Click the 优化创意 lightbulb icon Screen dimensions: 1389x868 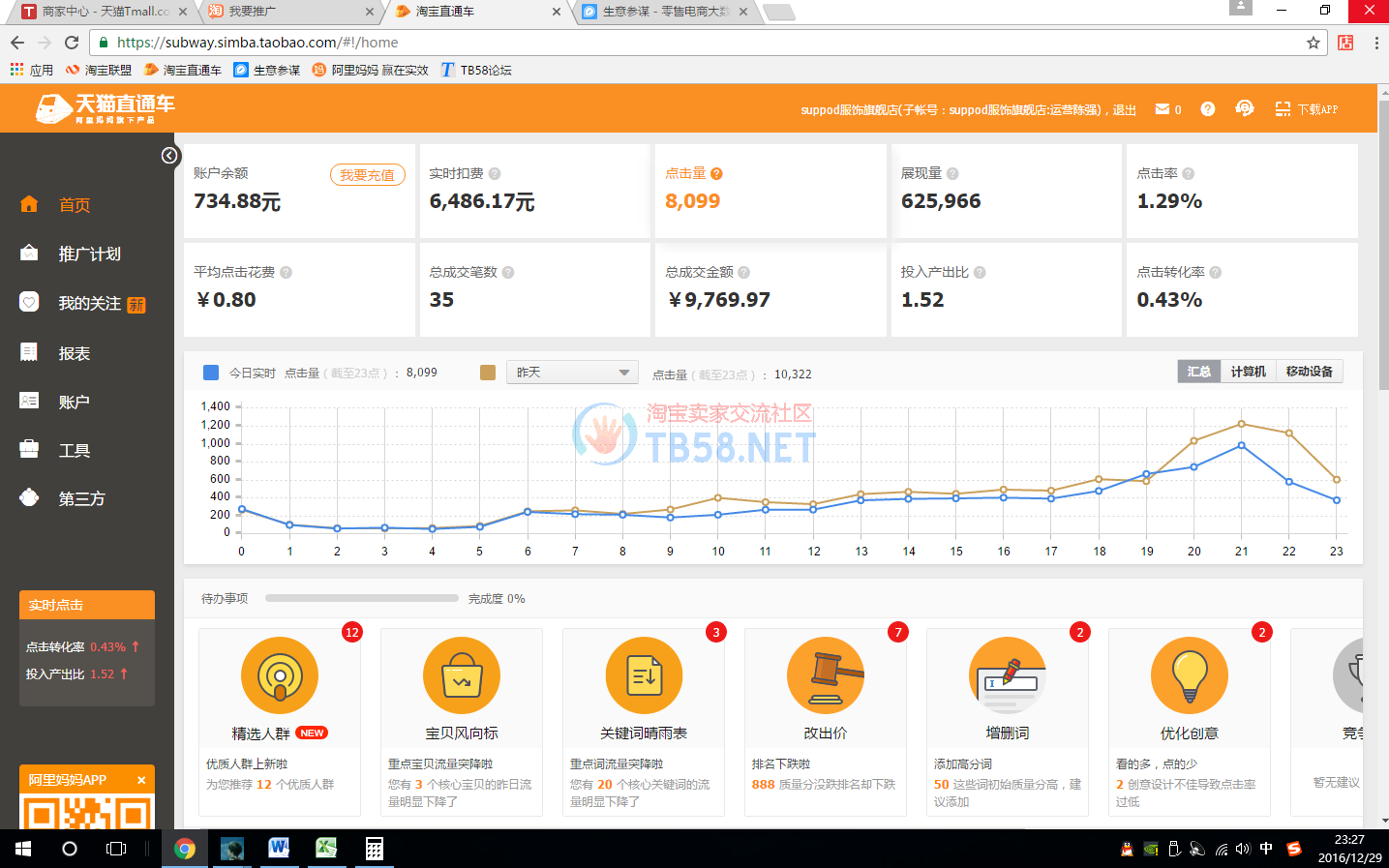[1190, 675]
